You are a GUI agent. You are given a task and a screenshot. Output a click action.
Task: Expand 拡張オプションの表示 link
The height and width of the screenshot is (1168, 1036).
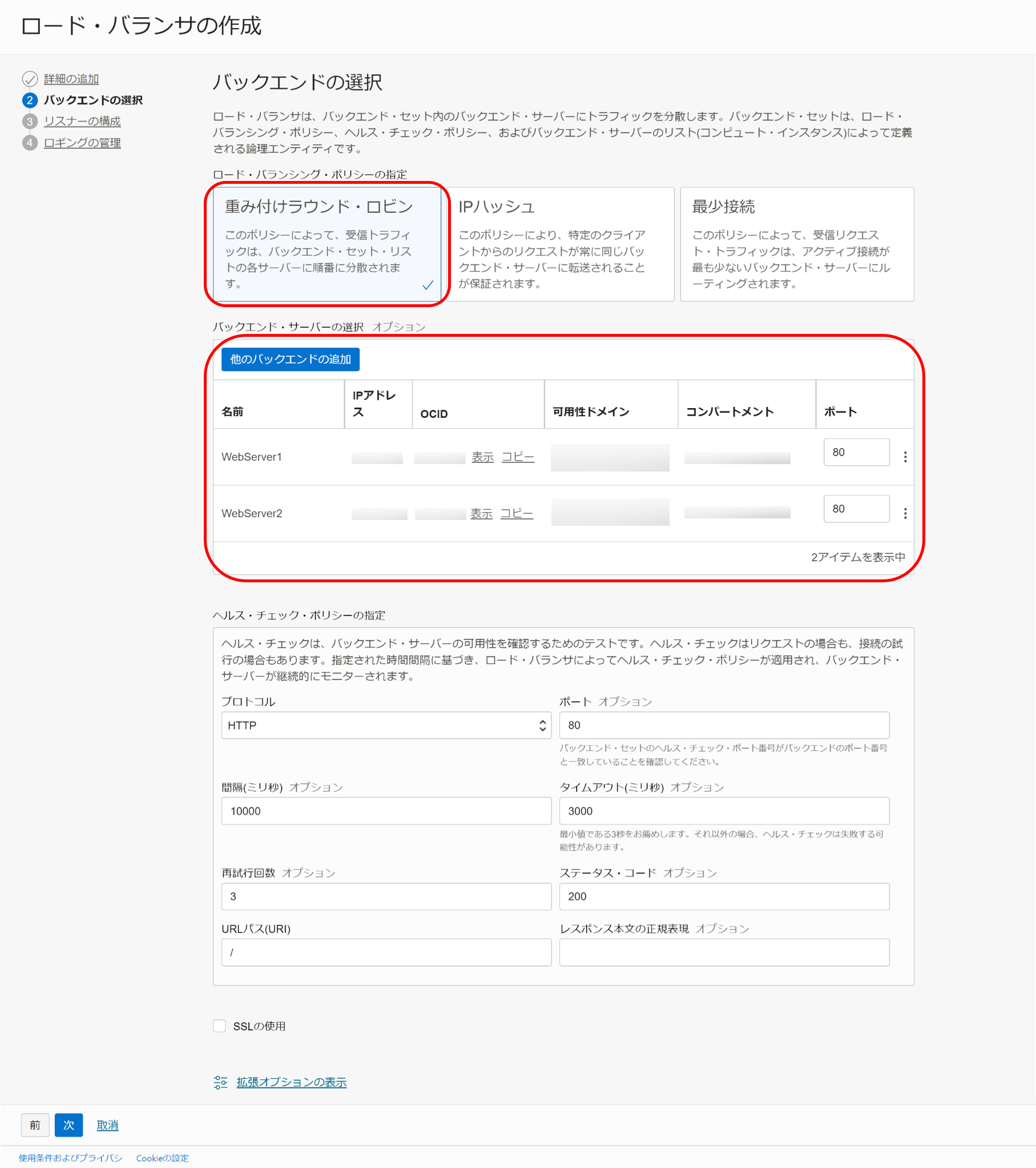click(292, 1082)
